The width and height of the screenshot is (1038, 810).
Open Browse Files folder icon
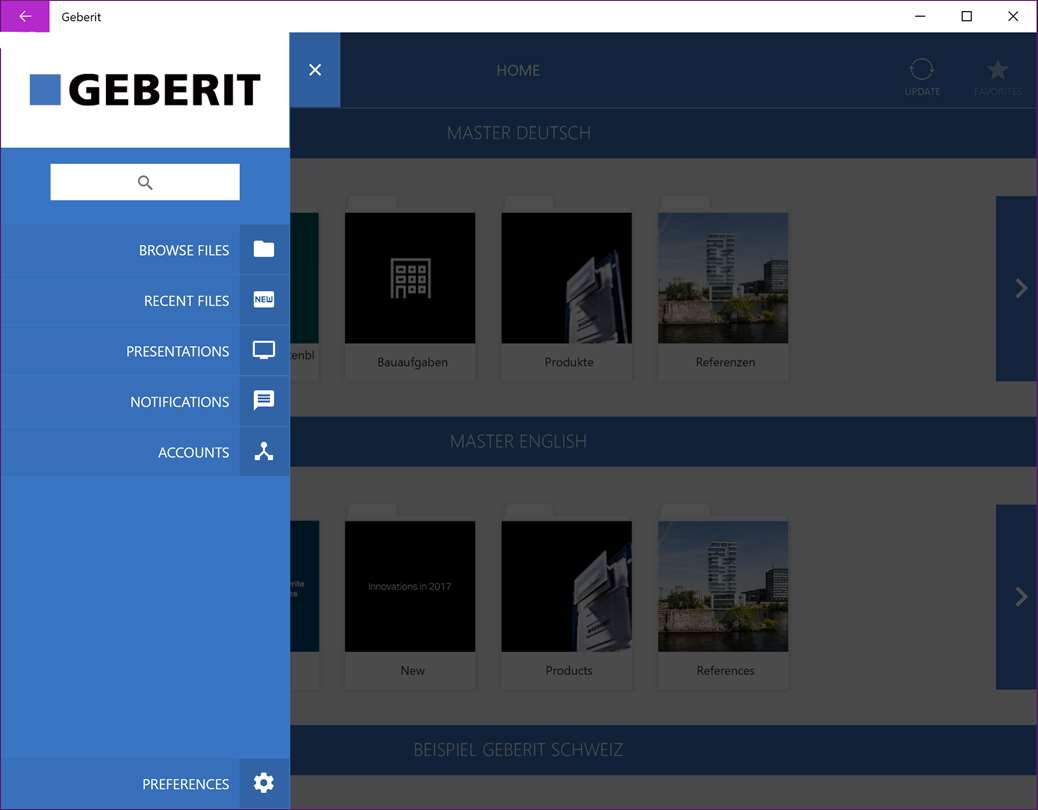click(264, 249)
